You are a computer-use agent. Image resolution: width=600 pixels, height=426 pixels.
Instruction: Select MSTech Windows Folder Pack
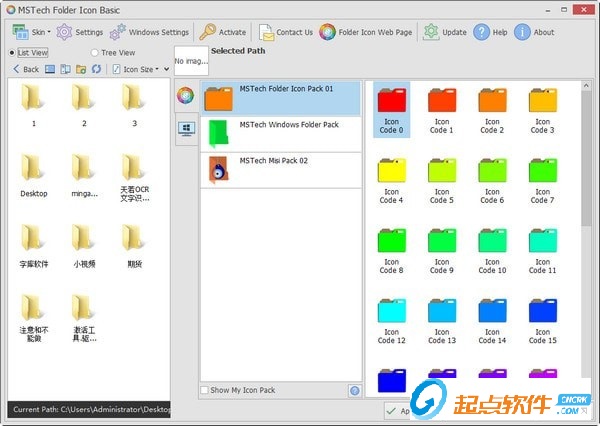[x=280, y=134]
